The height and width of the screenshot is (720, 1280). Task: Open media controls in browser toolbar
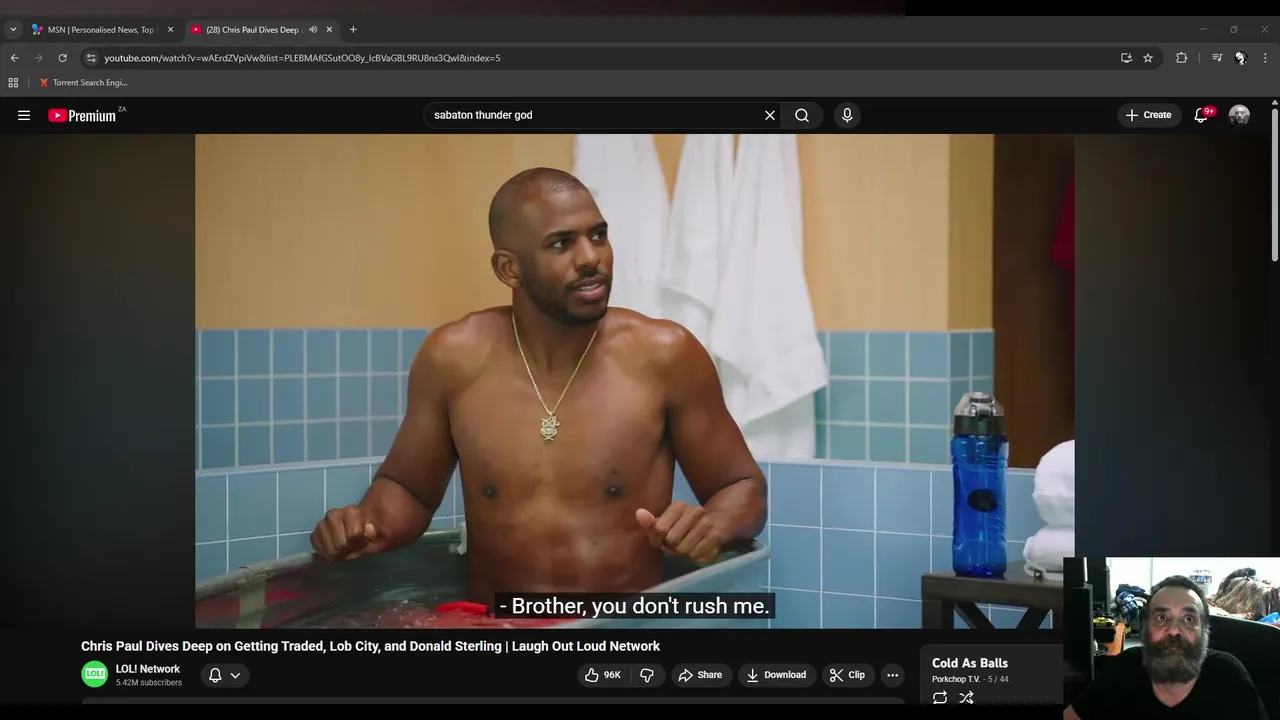point(1217,58)
